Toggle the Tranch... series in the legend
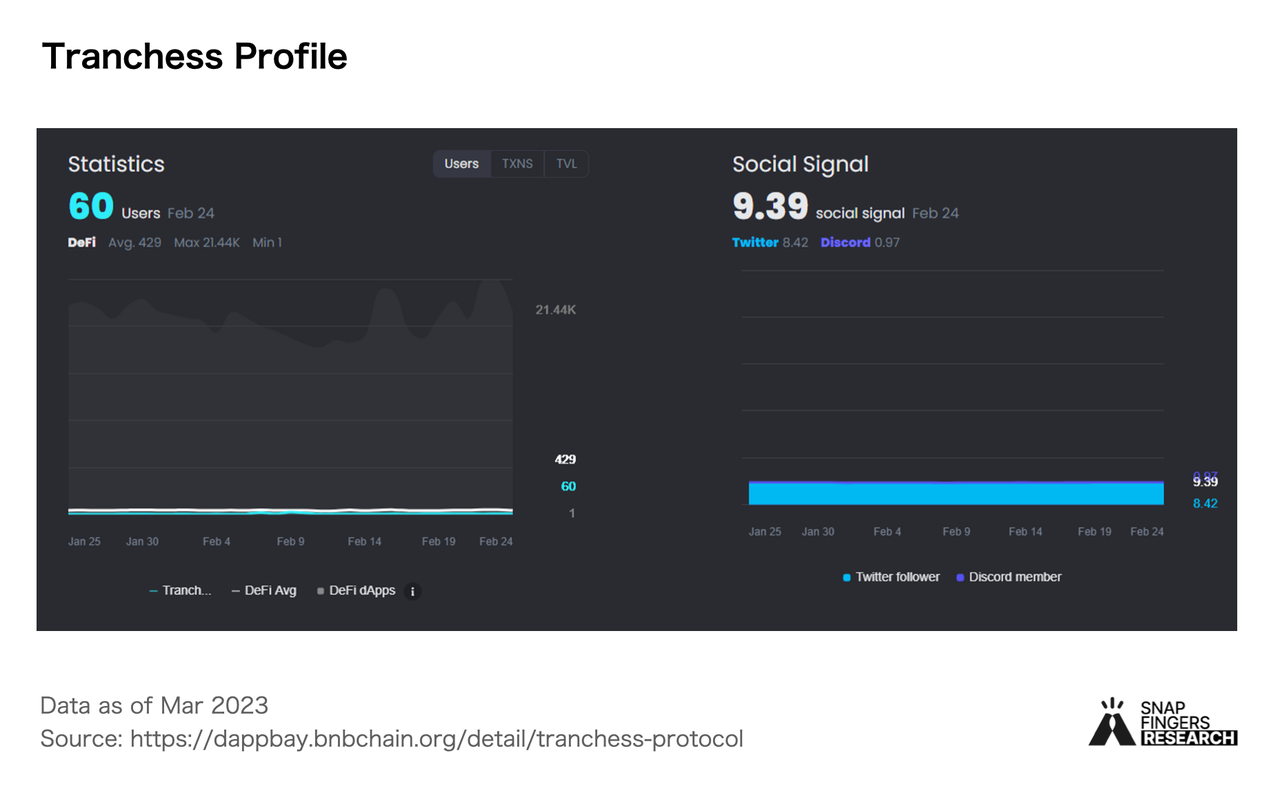 coord(180,591)
